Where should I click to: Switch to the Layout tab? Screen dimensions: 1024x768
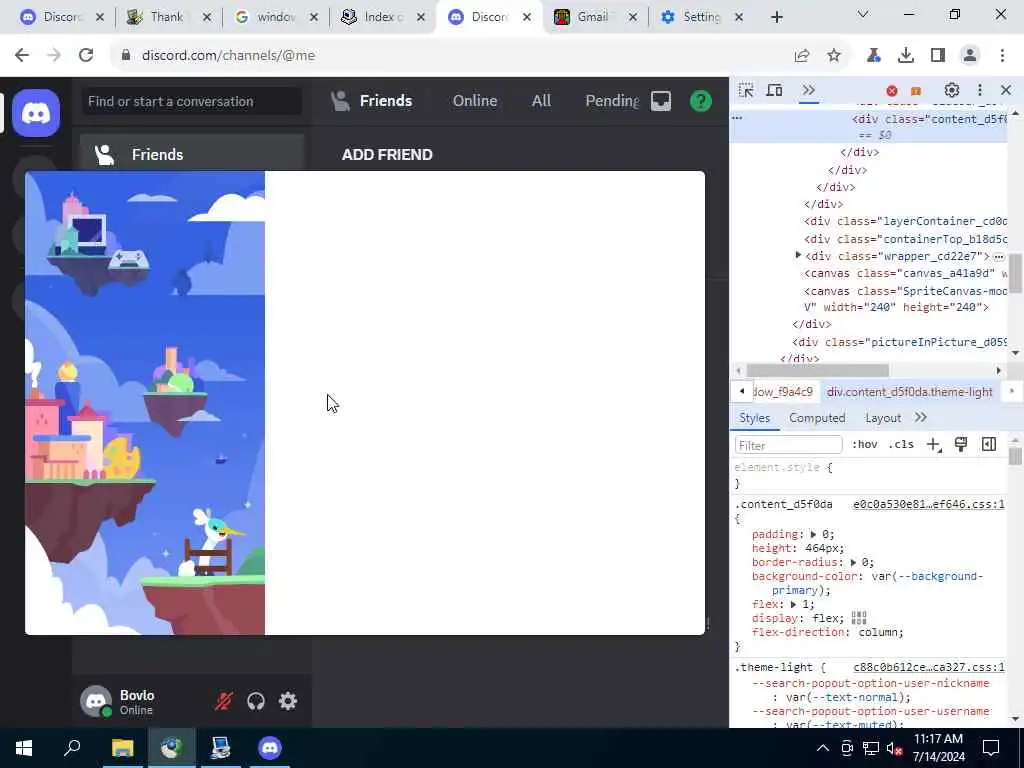pyautogui.click(x=883, y=418)
